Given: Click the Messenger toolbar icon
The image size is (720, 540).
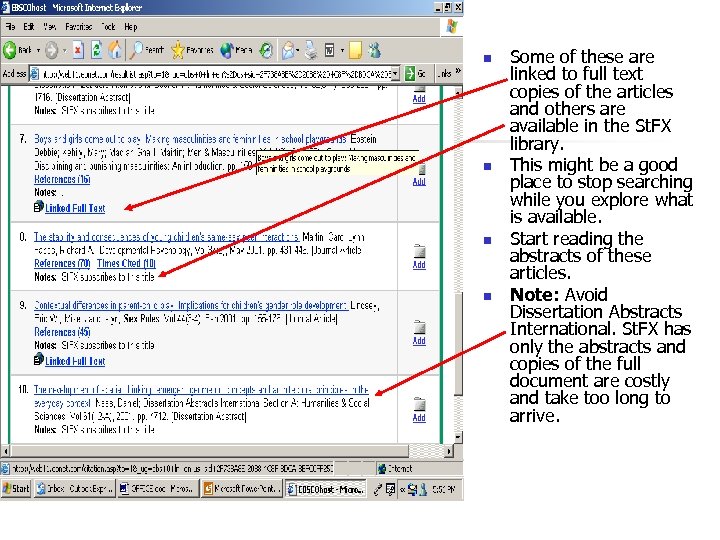Looking at the screenshot, I should pos(375,50).
